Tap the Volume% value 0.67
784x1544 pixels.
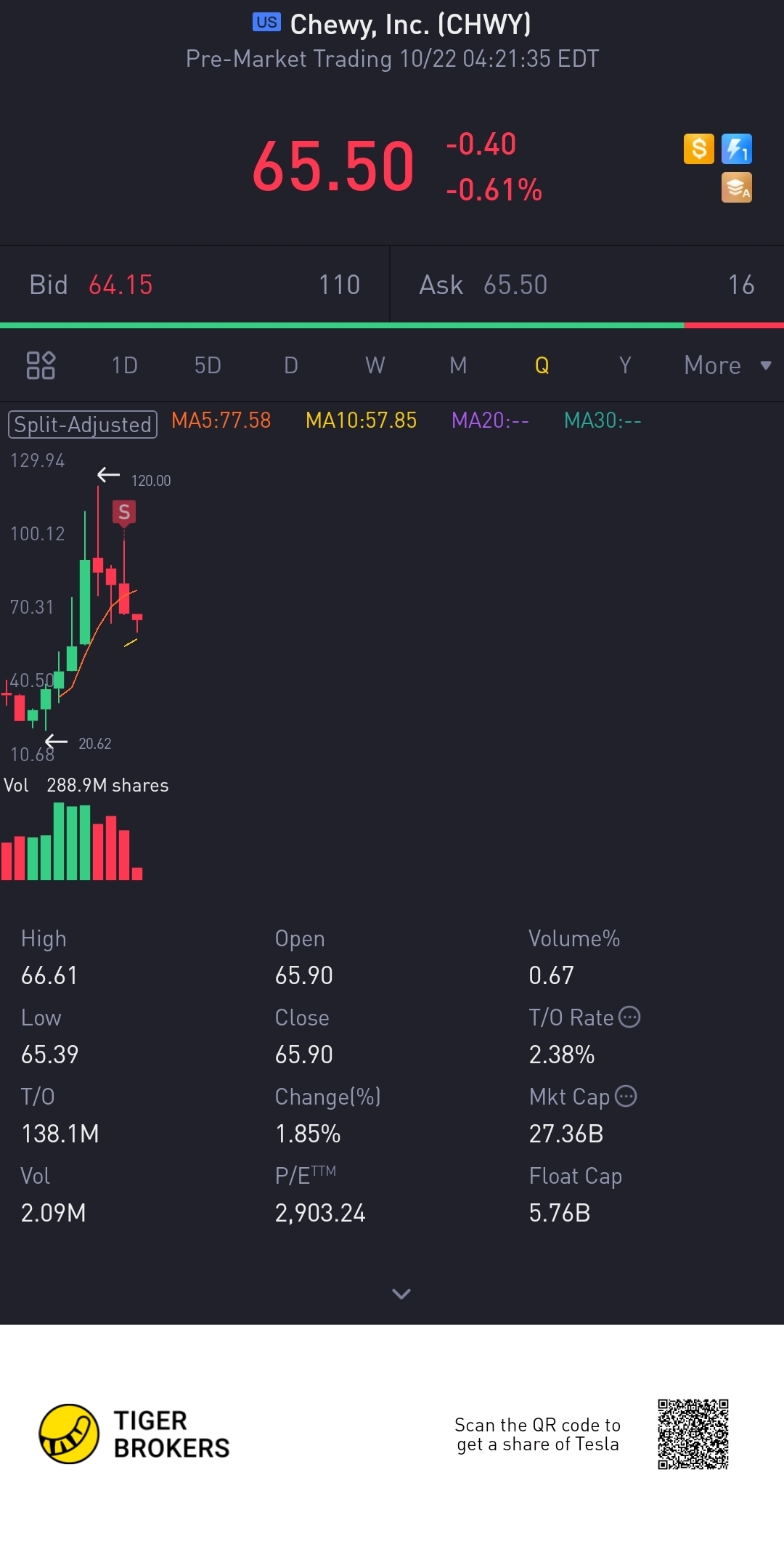[552, 975]
